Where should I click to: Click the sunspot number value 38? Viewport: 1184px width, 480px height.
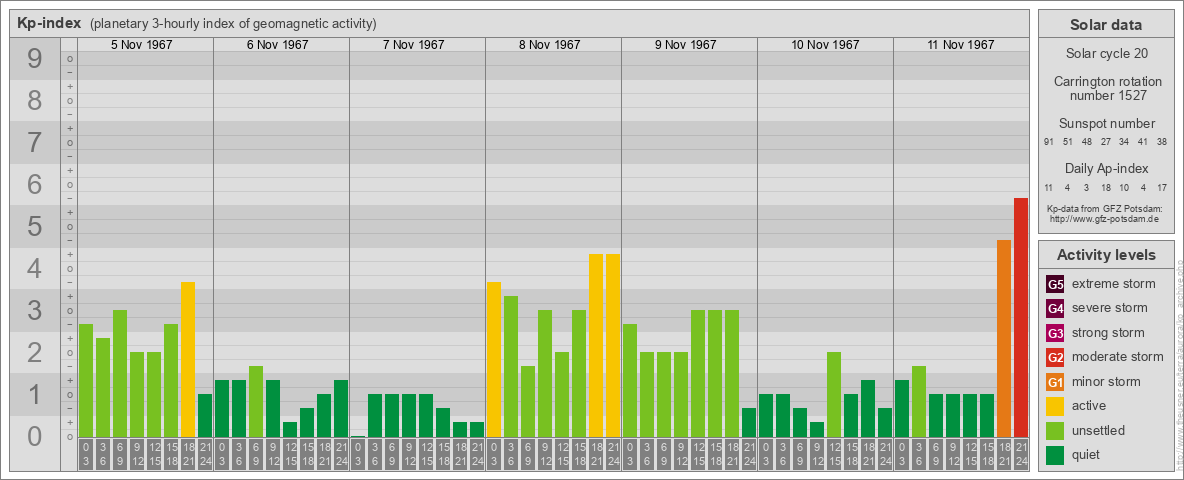(x=1162, y=142)
